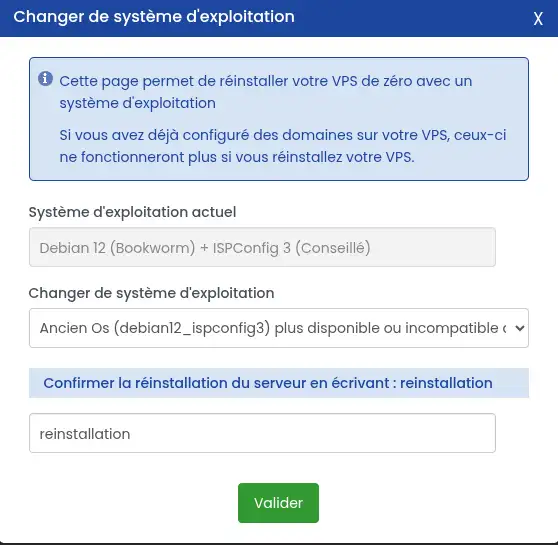
Task: Click the disabled current OS field
Action: tap(262, 247)
